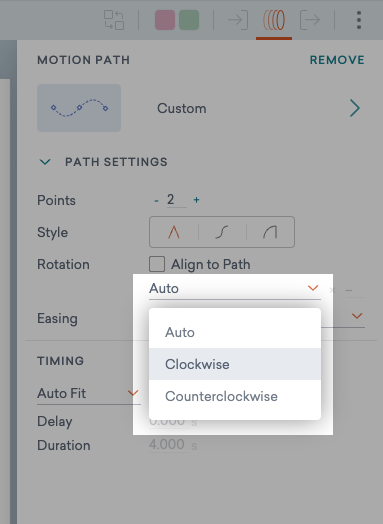The width and height of the screenshot is (383, 524).
Task: Open the Custom path chevron arrow
Action: coord(355,108)
